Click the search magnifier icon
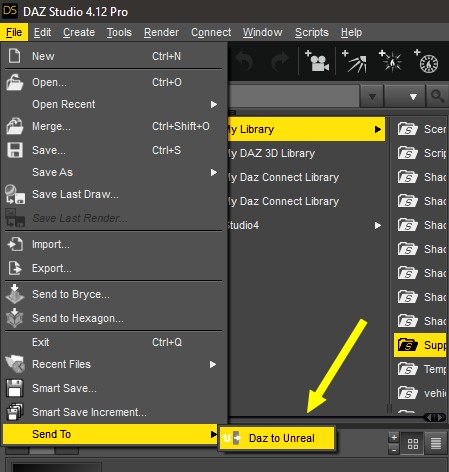 (x=437, y=96)
